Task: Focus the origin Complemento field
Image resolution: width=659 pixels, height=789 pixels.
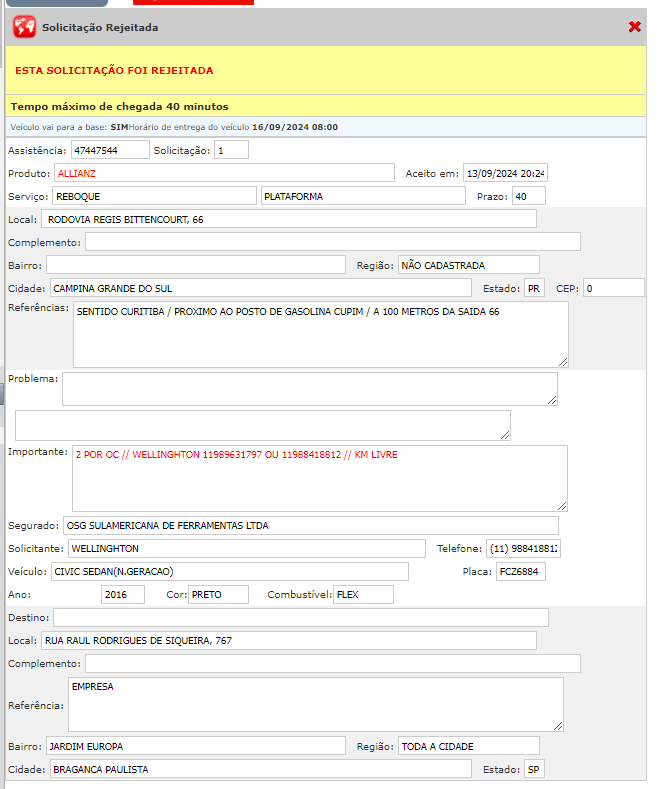Action: click(333, 242)
